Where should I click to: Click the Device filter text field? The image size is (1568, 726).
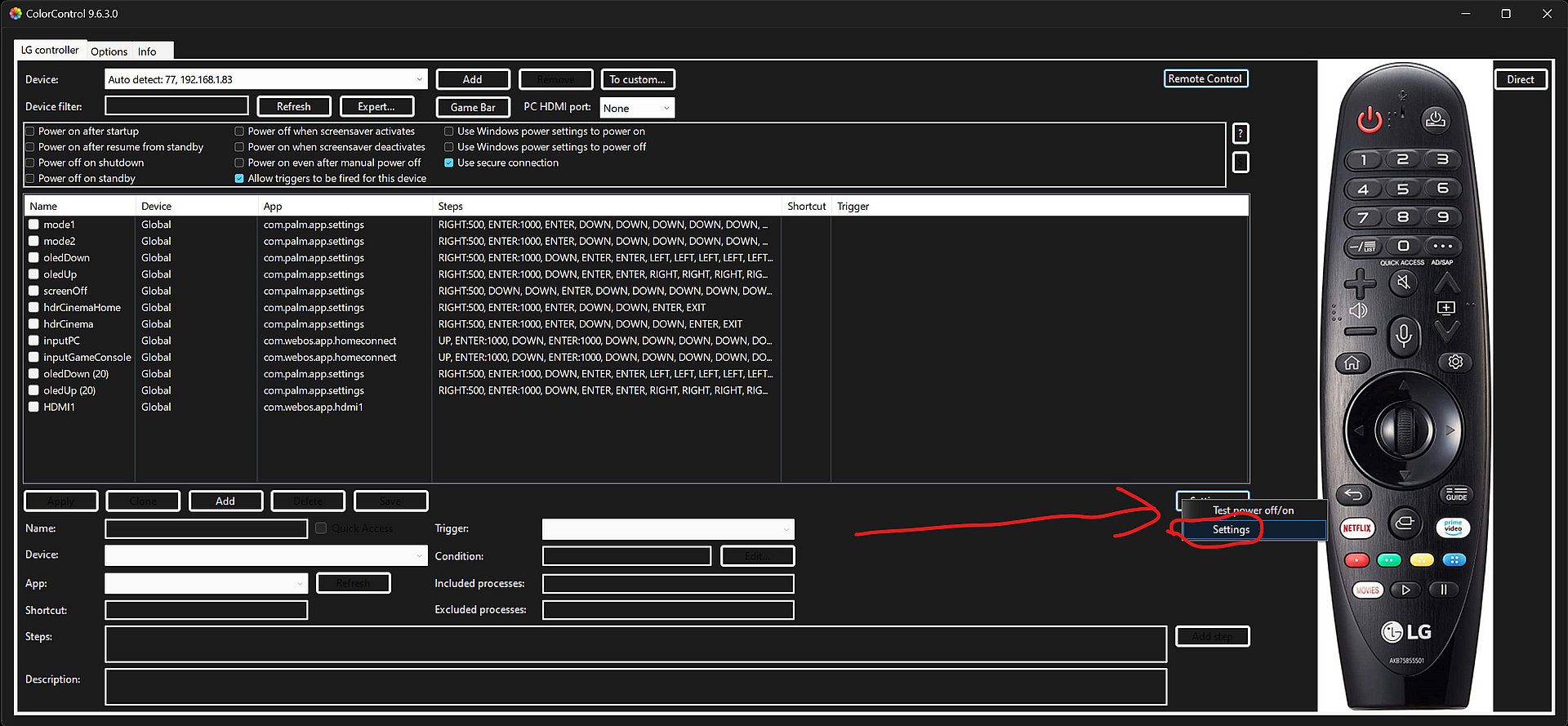176,106
